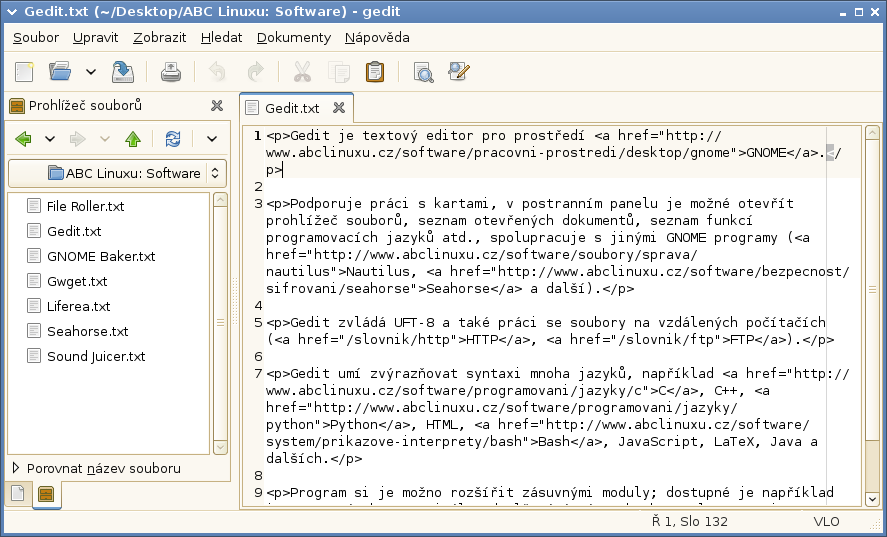Switch to file browser side panel tab
The width and height of the screenshot is (887, 537).
click(x=46, y=494)
